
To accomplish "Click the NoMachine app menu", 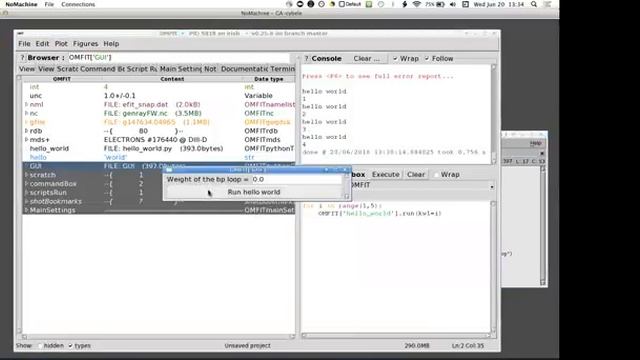I will [21, 4].
